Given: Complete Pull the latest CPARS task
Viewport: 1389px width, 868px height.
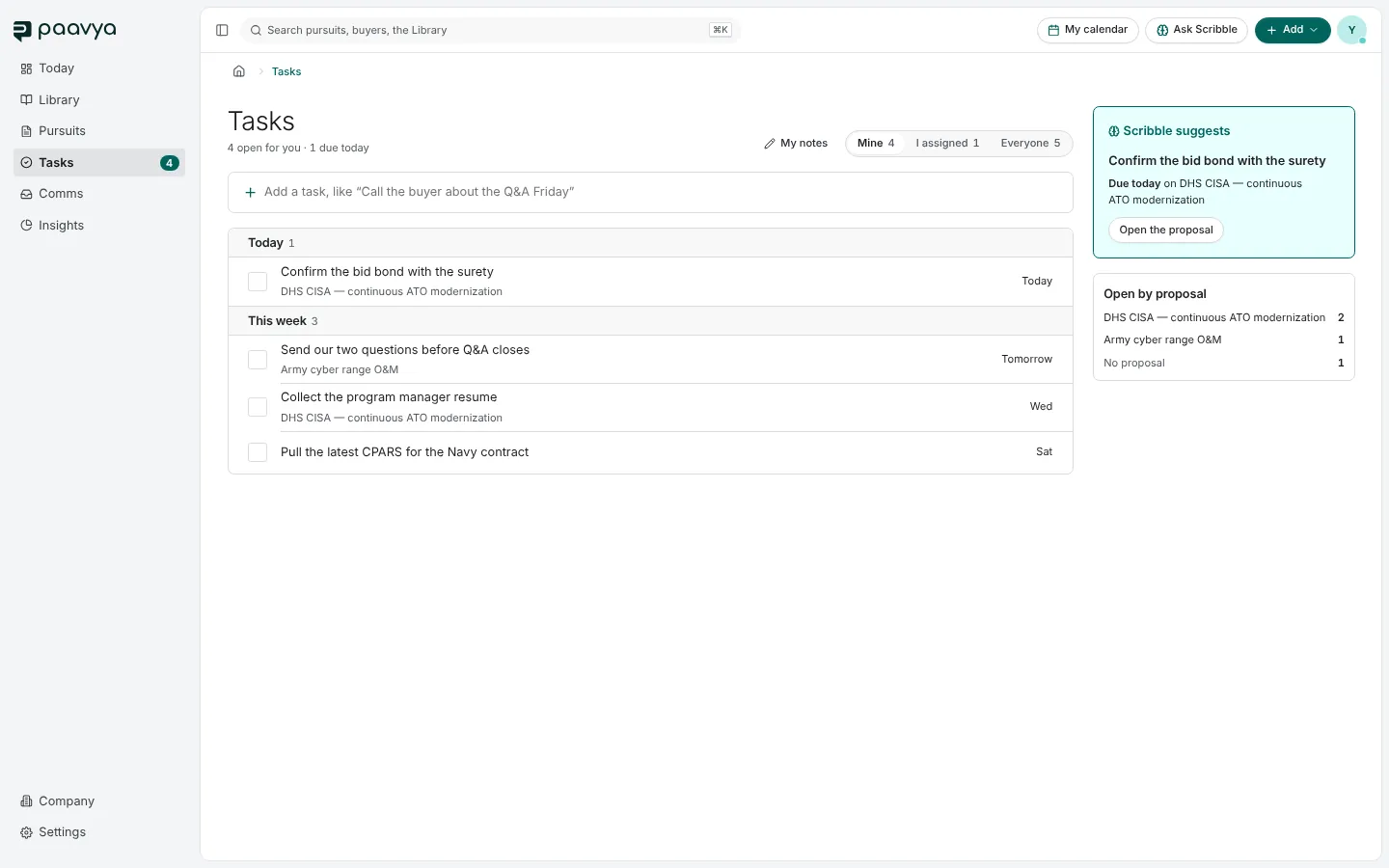Looking at the screenshot, I should click(x=258, y=452).
